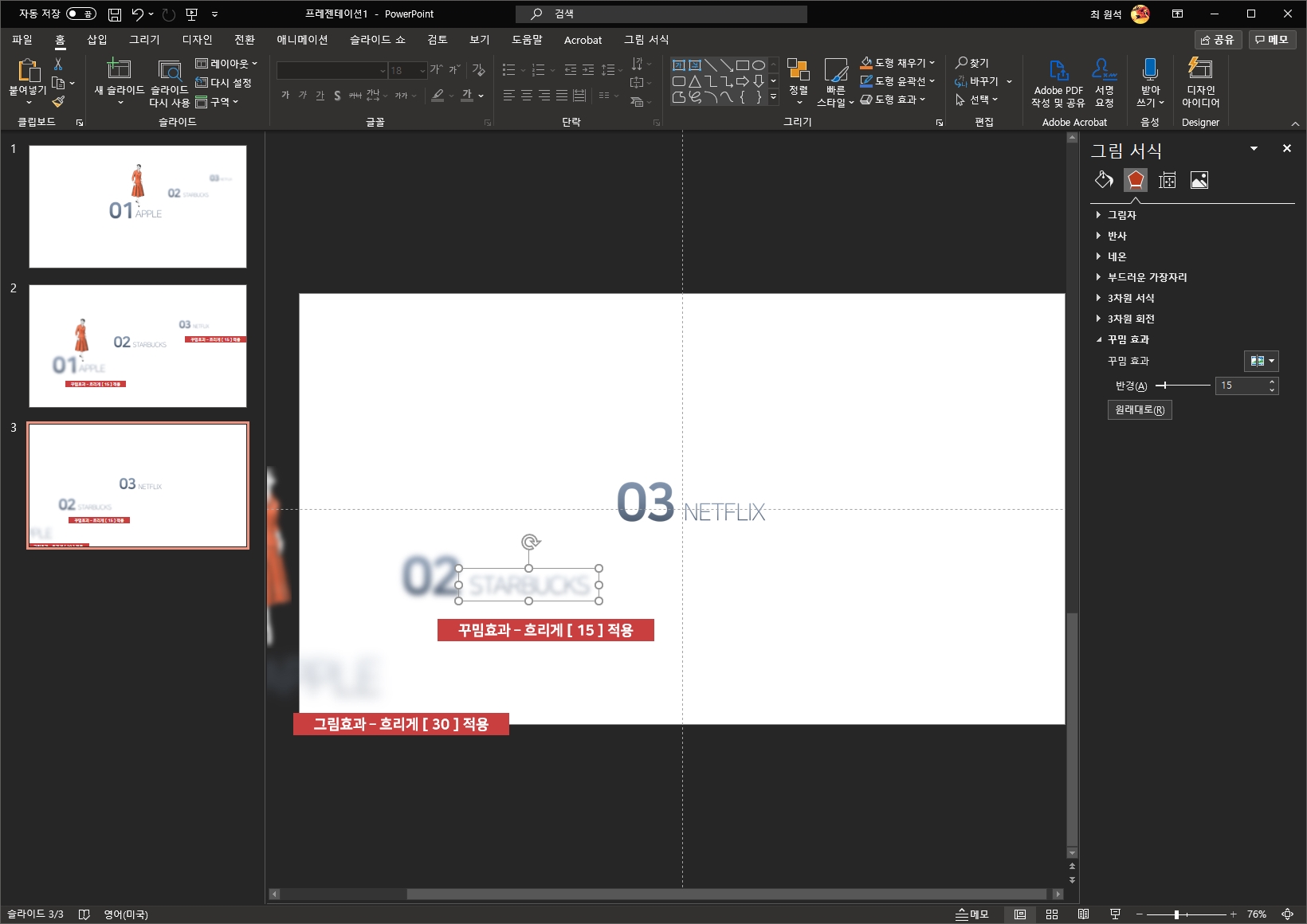Click the Replace button
This screenshot has height=924, width=1307.
point(983,81)
